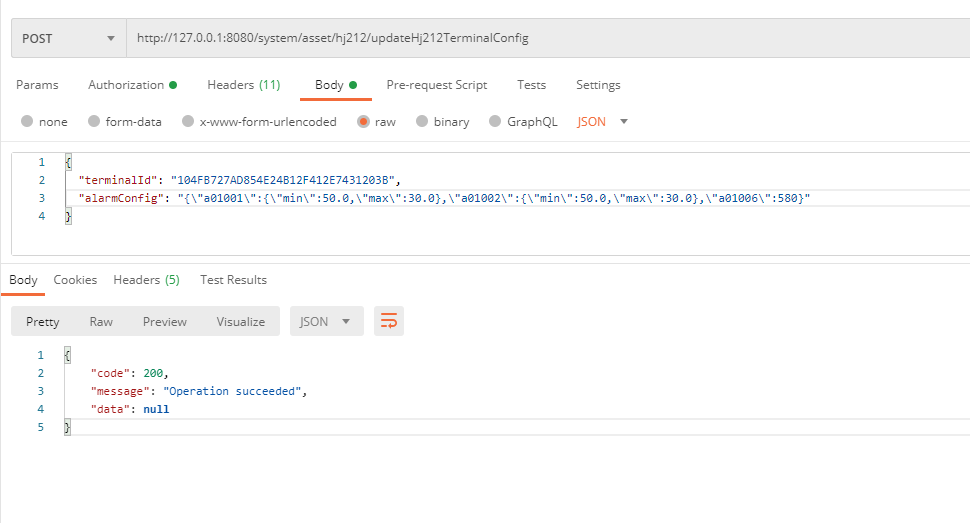Select the raw body radio button
970x523 pixels.
[x=363, y=122]
